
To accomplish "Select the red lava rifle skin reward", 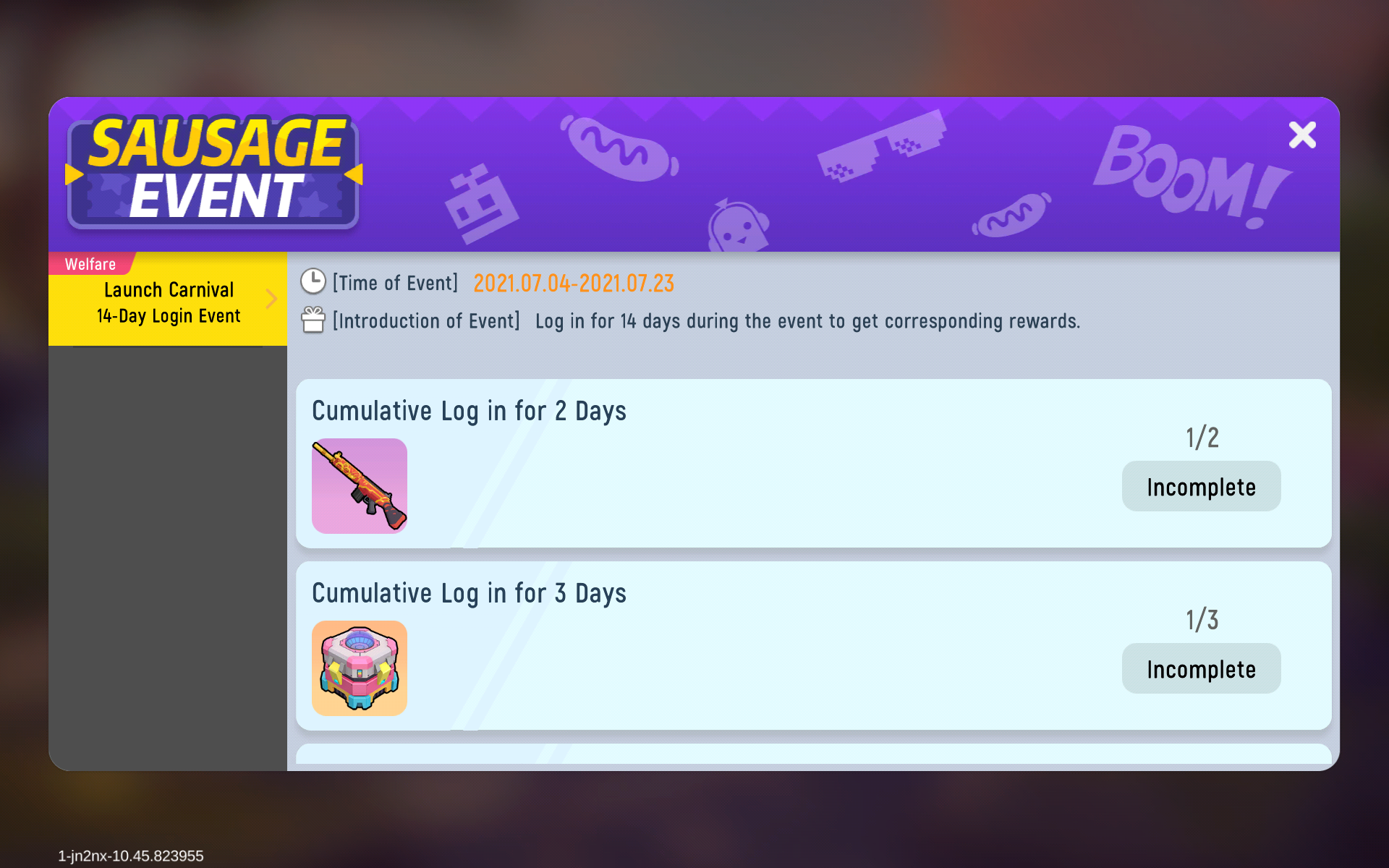I will coord(360,486).
